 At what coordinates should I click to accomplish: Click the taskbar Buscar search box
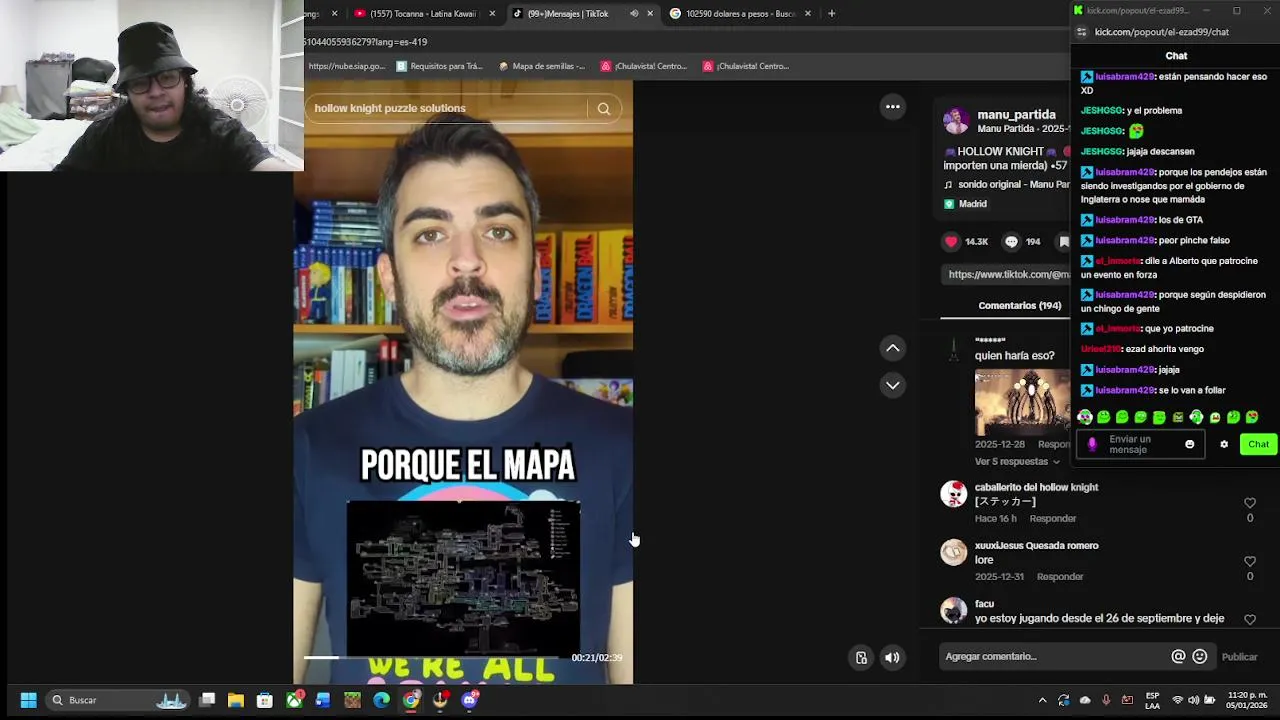118,700
